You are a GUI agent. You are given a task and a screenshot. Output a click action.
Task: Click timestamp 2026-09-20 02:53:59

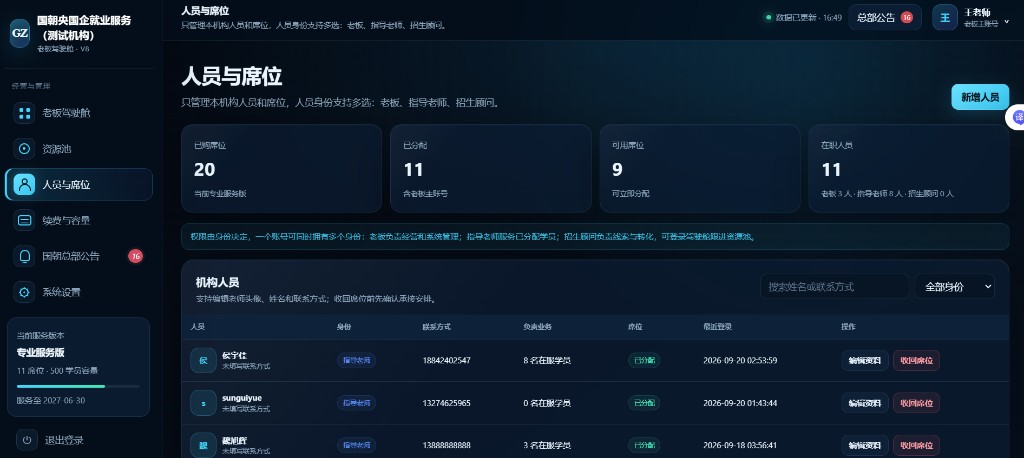[740, 360]
